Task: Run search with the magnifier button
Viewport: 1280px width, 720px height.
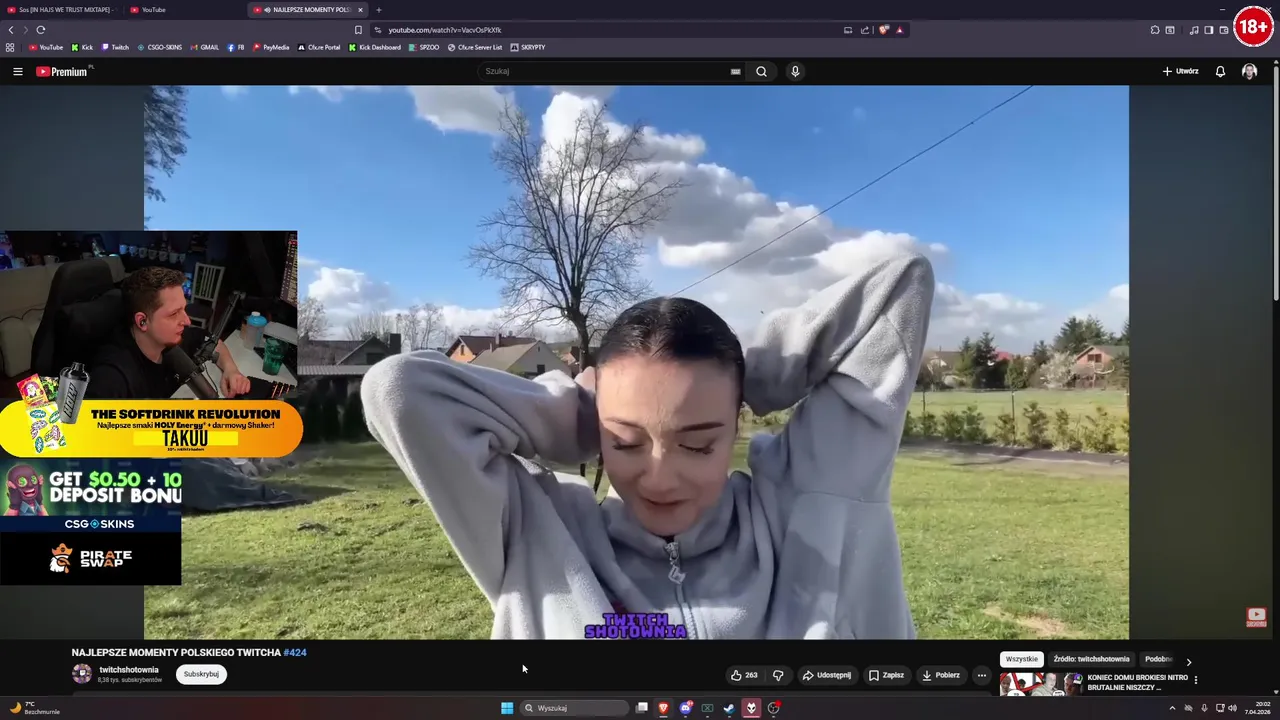Action: (x=761, y=71)
